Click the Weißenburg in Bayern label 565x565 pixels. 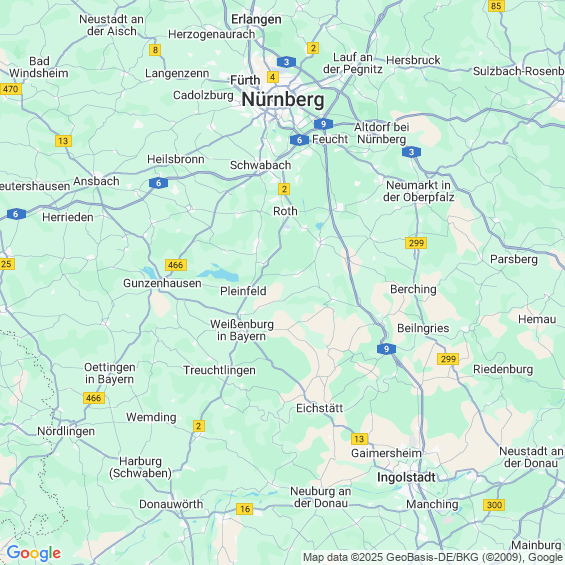tap(242, 330)
